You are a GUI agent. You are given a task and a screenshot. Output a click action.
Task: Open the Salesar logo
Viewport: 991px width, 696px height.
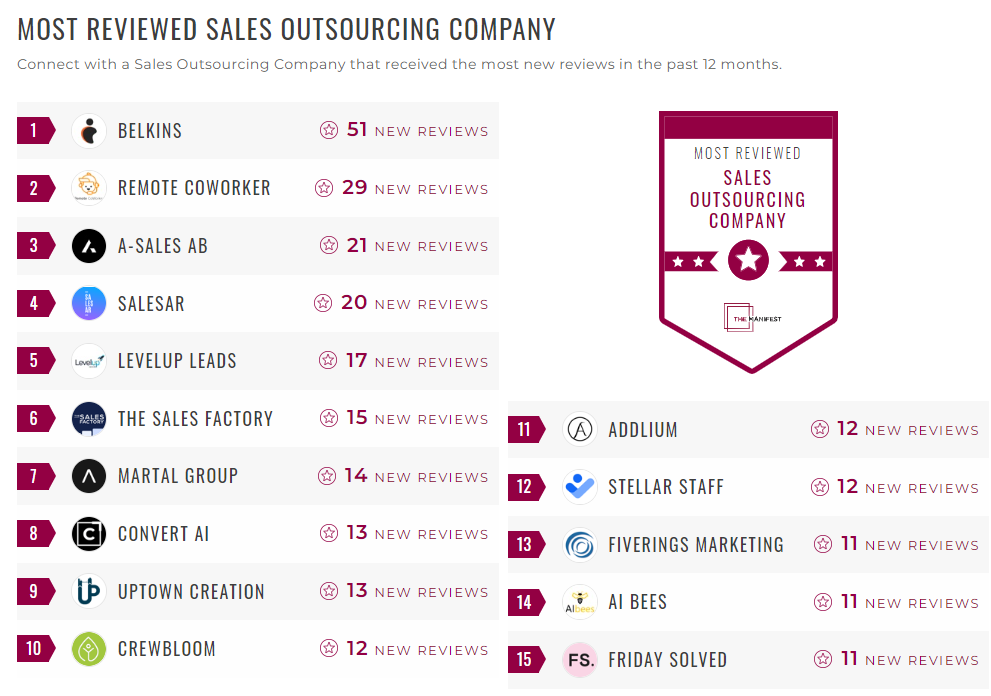89,303
